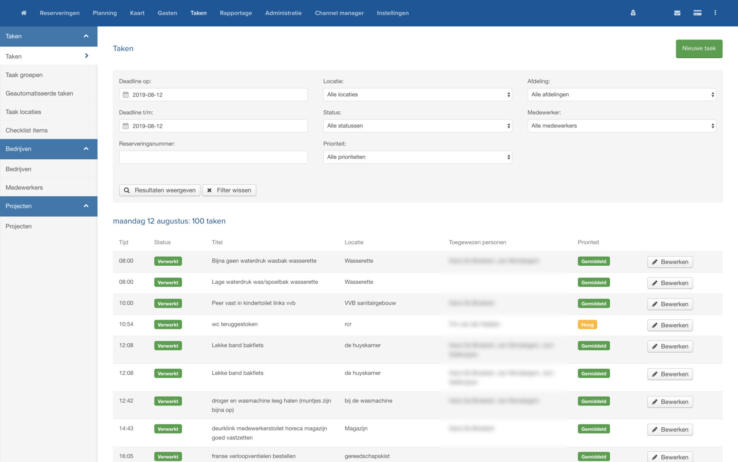
Task: Click 'franse verloopventielen bestellen' task title
Action: (254, 456)
